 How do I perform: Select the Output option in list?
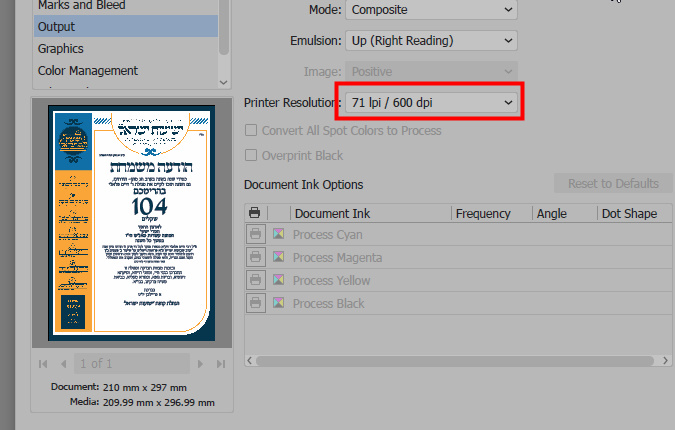click(x=126, y=26)
